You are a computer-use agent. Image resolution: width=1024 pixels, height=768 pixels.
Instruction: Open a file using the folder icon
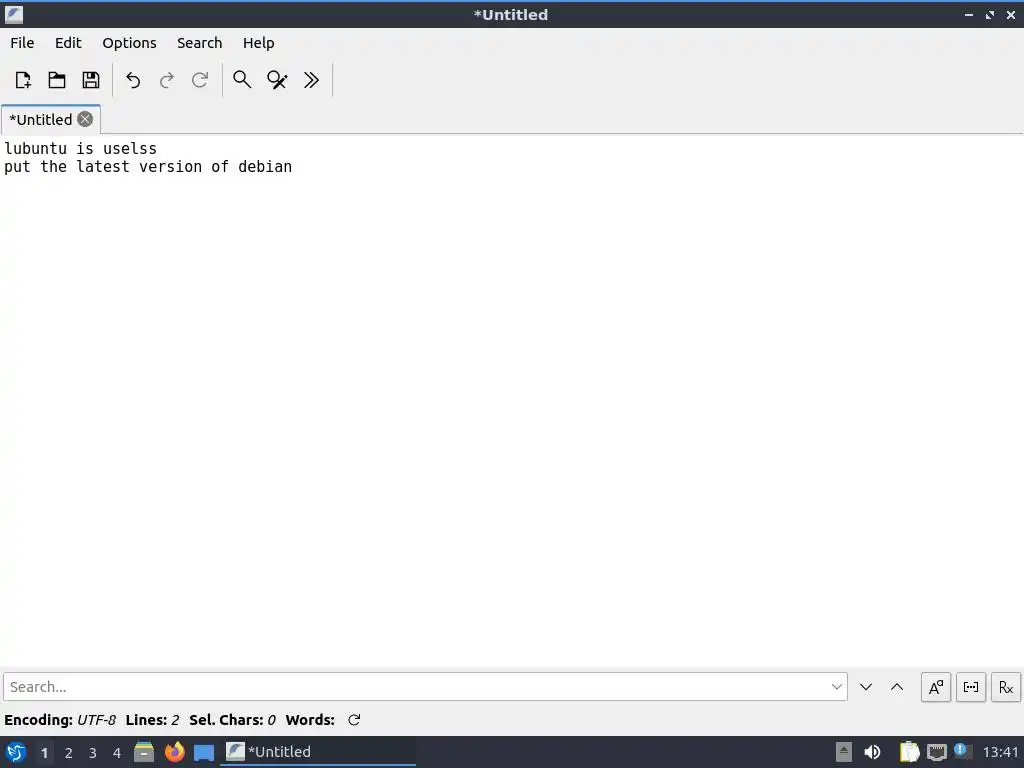(x=57, y=80)
